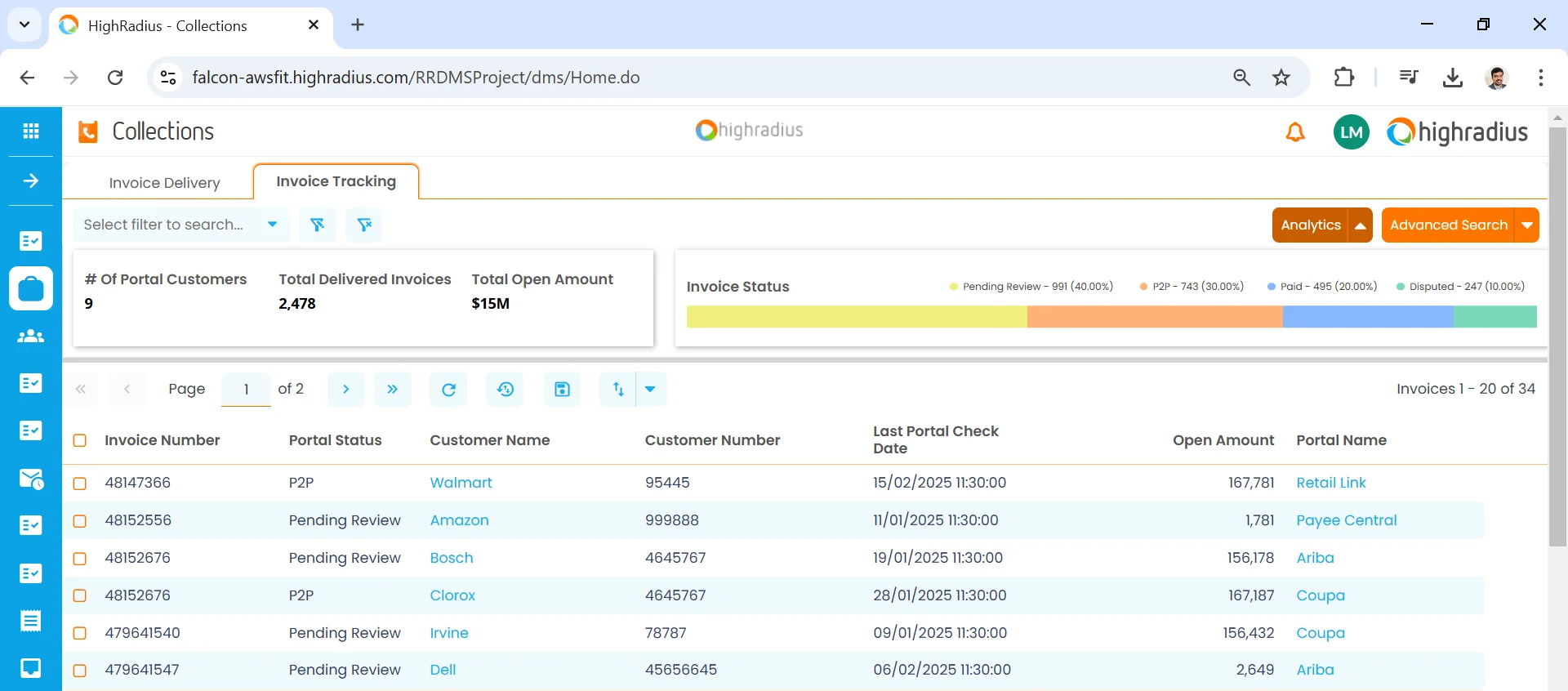This screenshot has width=1568, height=691.
Task: Open the lined document sidebar icon
Action: pyautogui.click(x=31, y=621)
